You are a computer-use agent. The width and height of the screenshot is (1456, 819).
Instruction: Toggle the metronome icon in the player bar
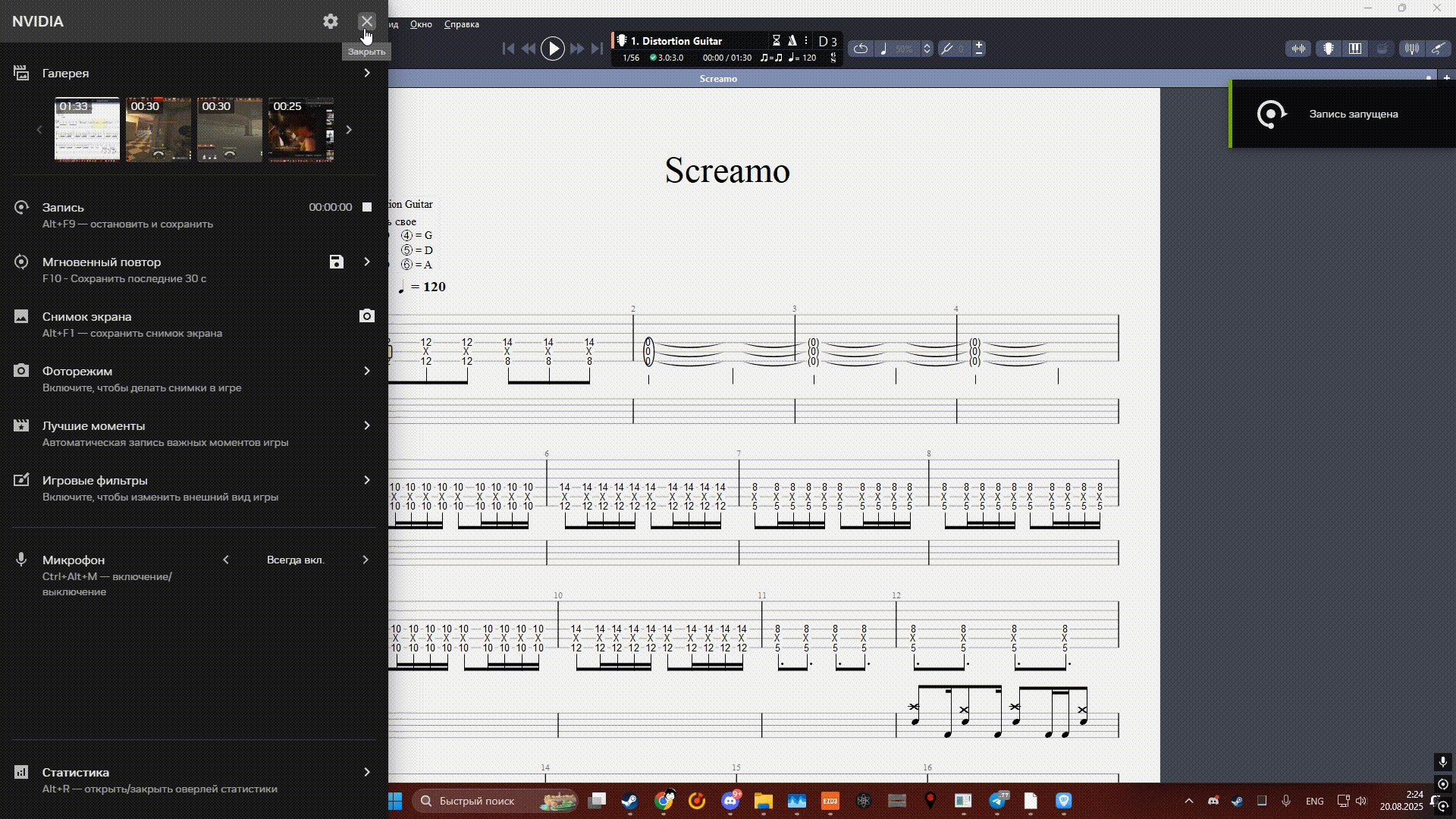click(791, 40)
